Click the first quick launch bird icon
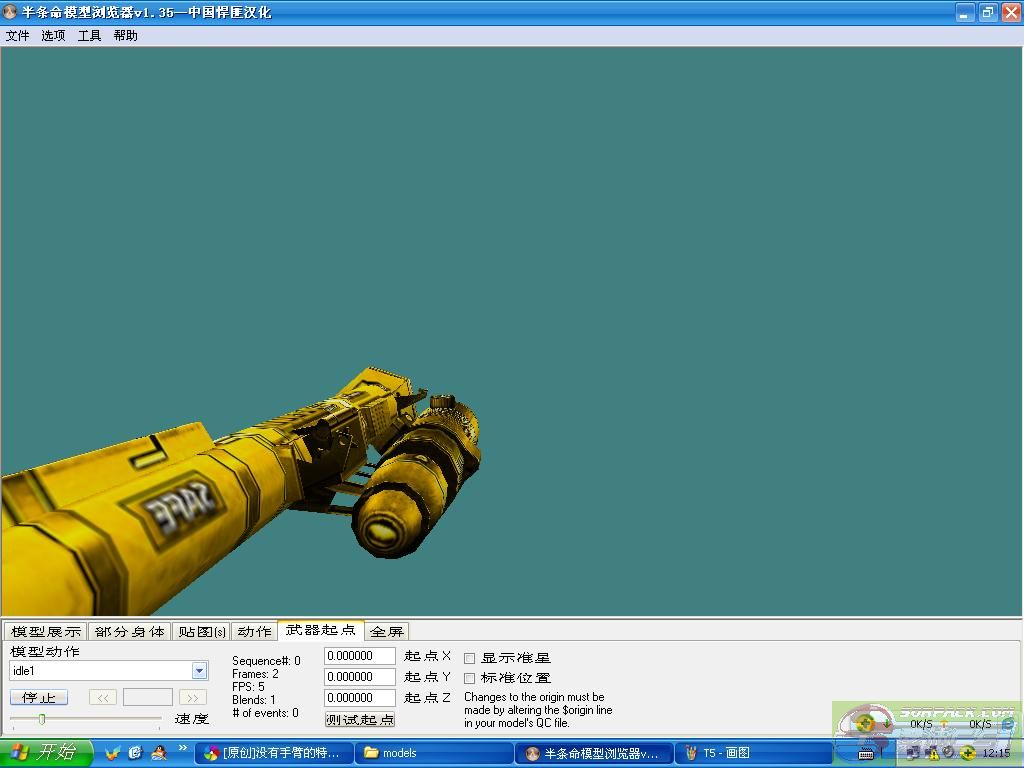Image resolution: width=1024 pixels, height=768 pixels. click(113, 752)
